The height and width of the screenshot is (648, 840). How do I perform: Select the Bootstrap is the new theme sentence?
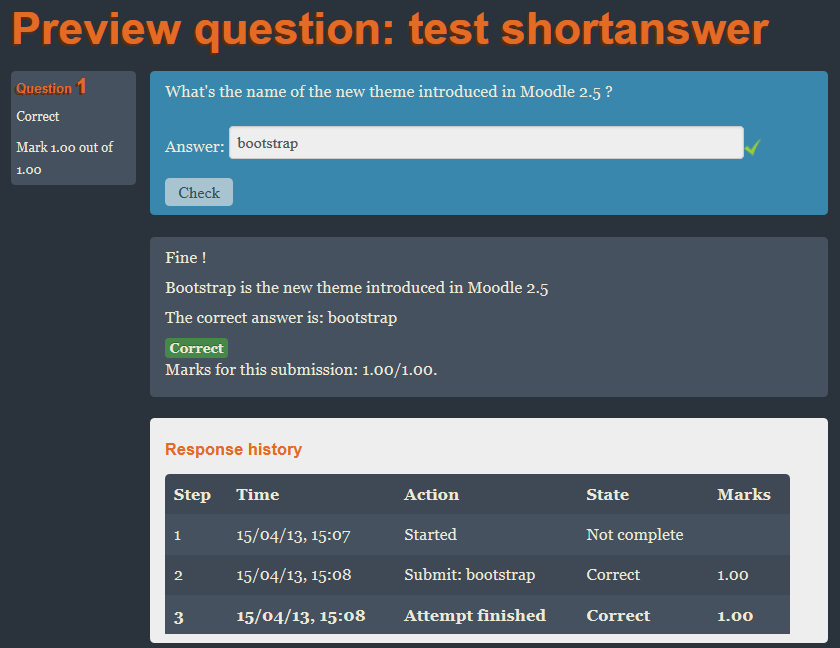[x=357, y=288]
